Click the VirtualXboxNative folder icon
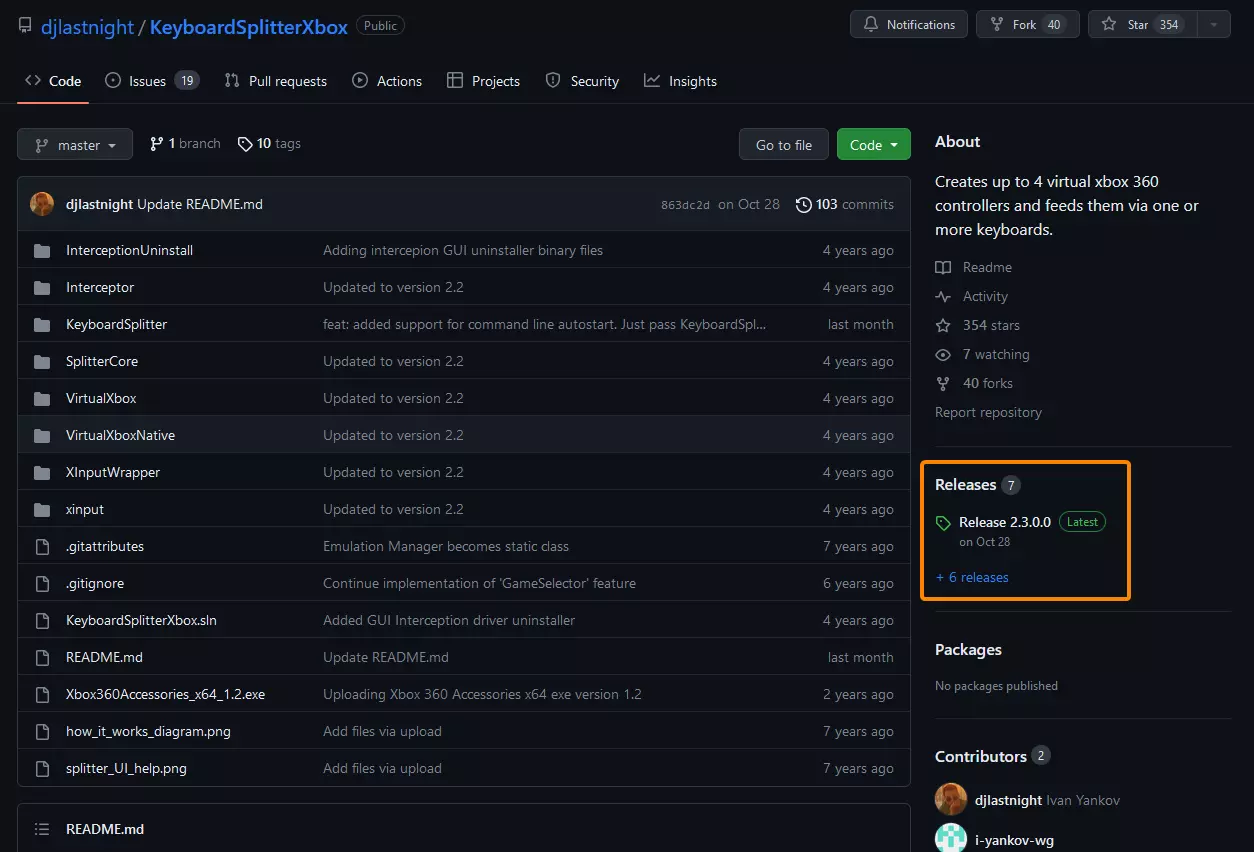1254x852 pixels. coord(42,435)
